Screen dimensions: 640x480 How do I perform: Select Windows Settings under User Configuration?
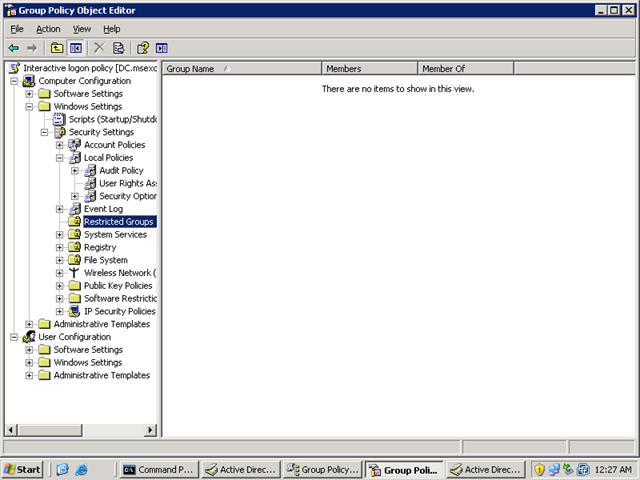(88, 362)
